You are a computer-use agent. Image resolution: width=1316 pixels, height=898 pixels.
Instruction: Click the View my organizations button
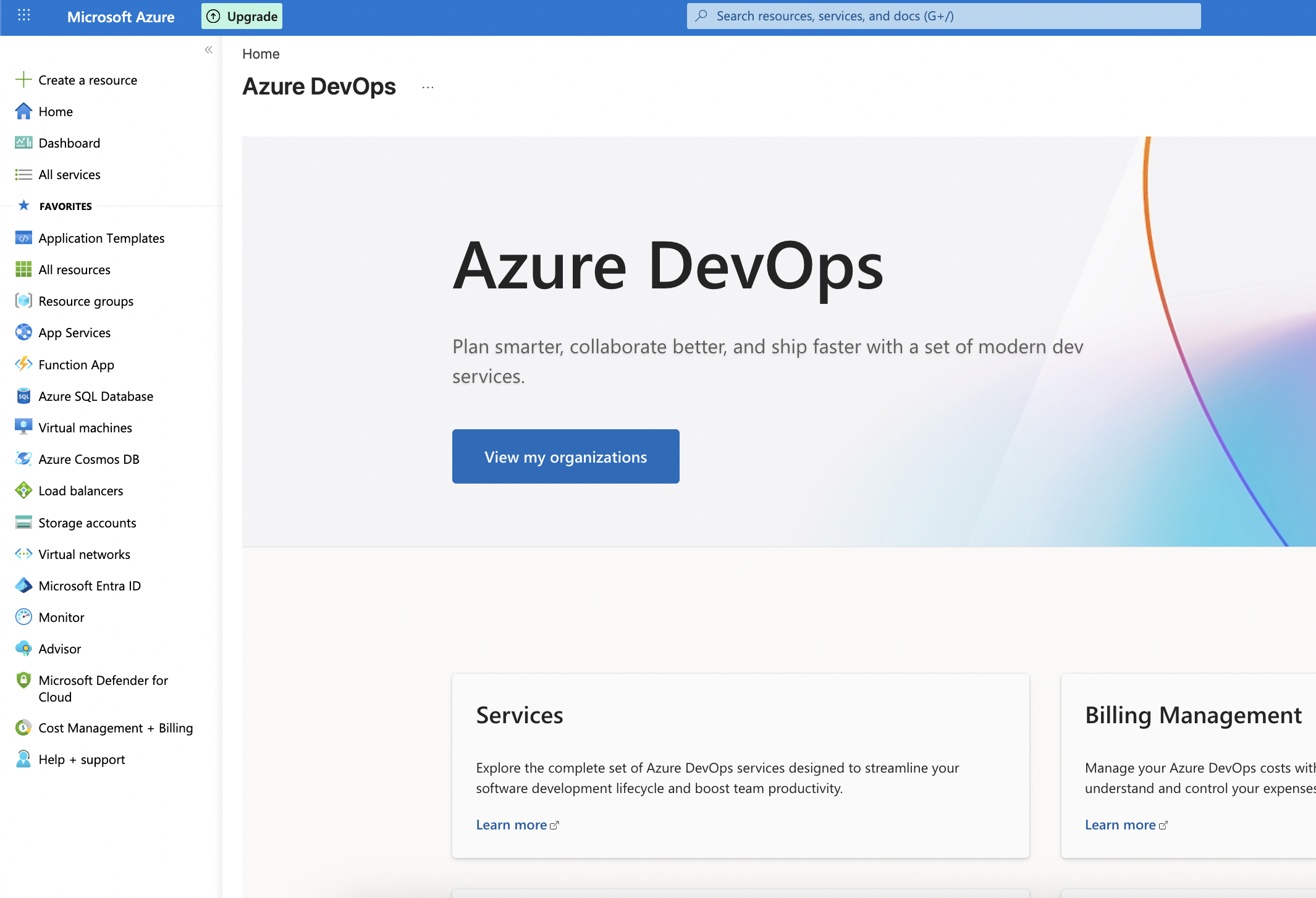(566, 456)
